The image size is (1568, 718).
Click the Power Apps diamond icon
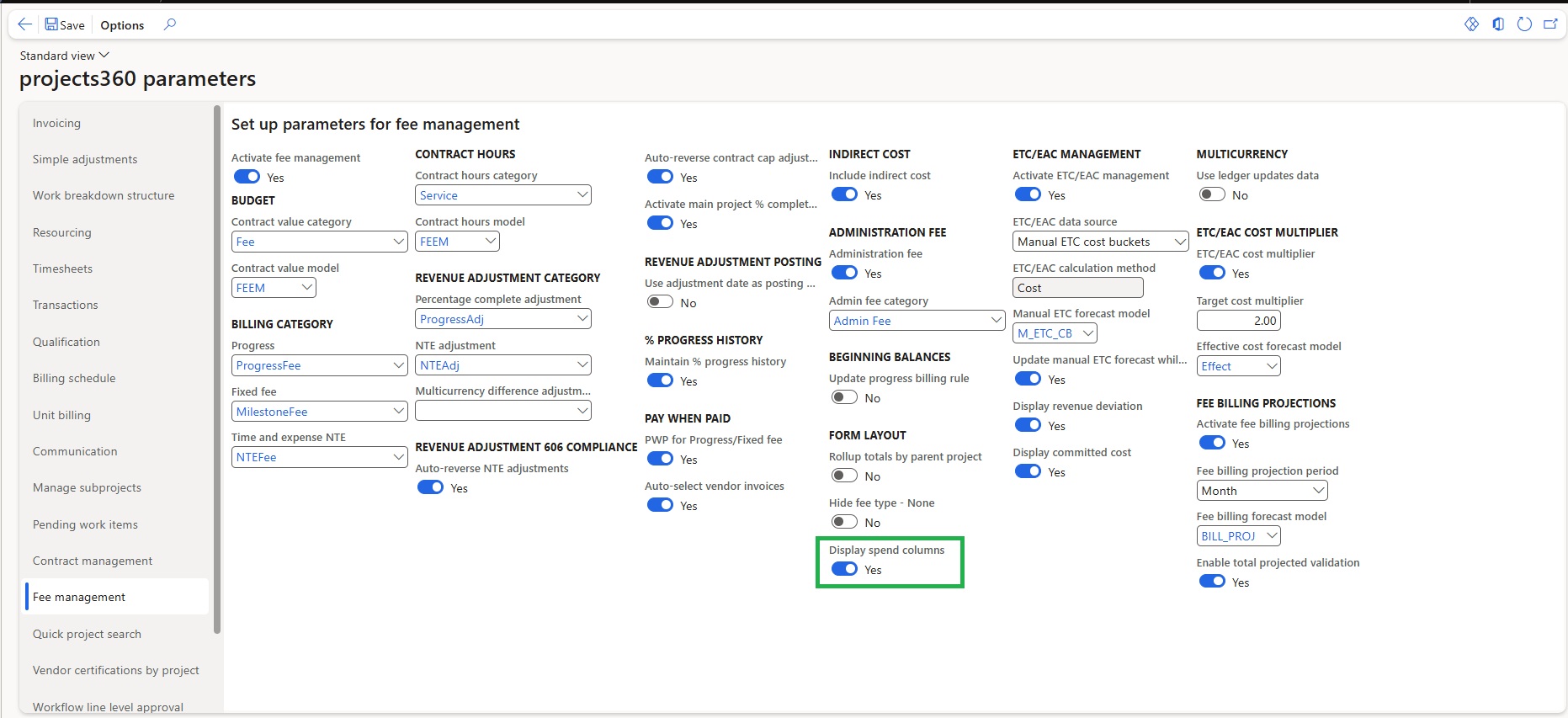pos(1471,24)
